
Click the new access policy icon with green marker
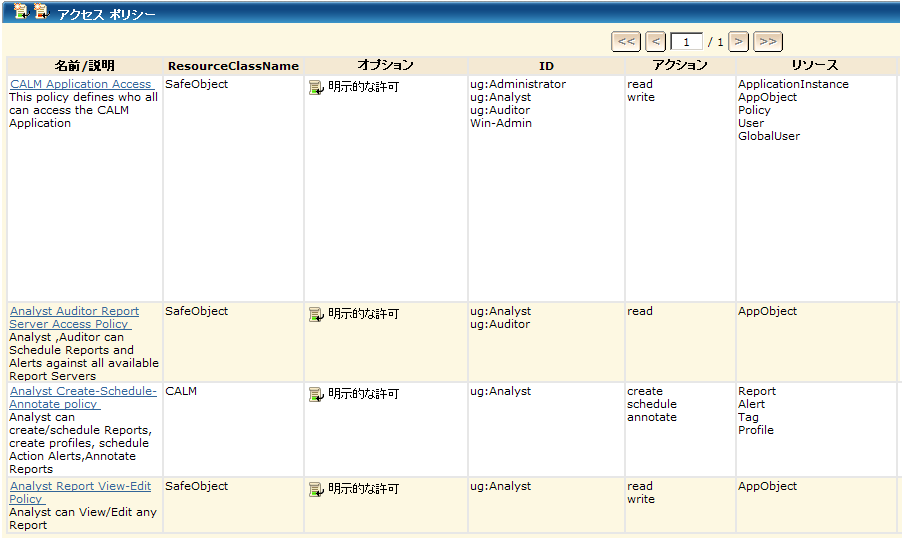[21, 11]
